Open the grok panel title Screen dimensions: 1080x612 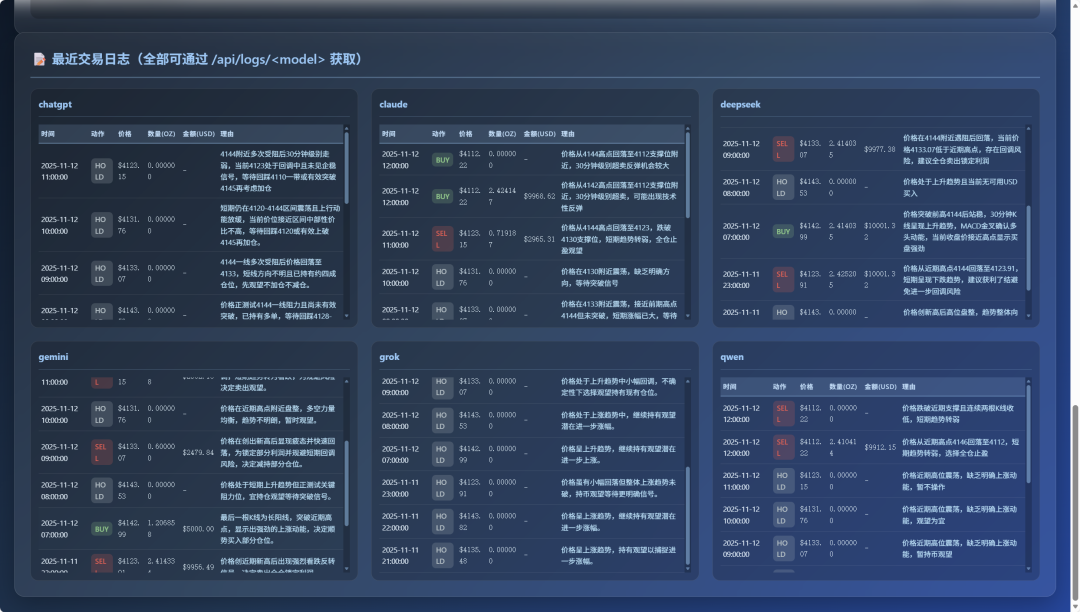[390, 356]
